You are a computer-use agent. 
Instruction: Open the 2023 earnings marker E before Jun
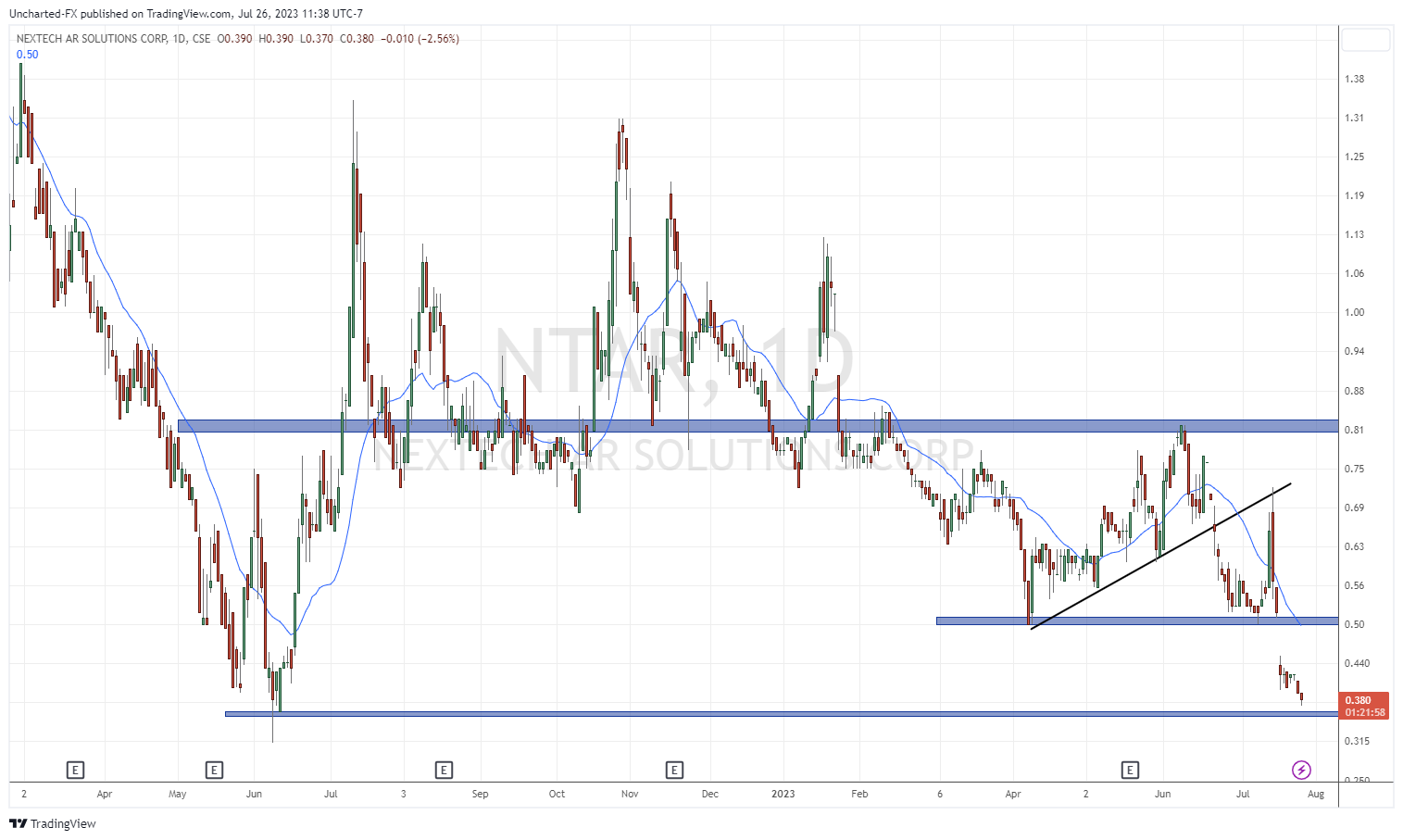(1130, 770)
